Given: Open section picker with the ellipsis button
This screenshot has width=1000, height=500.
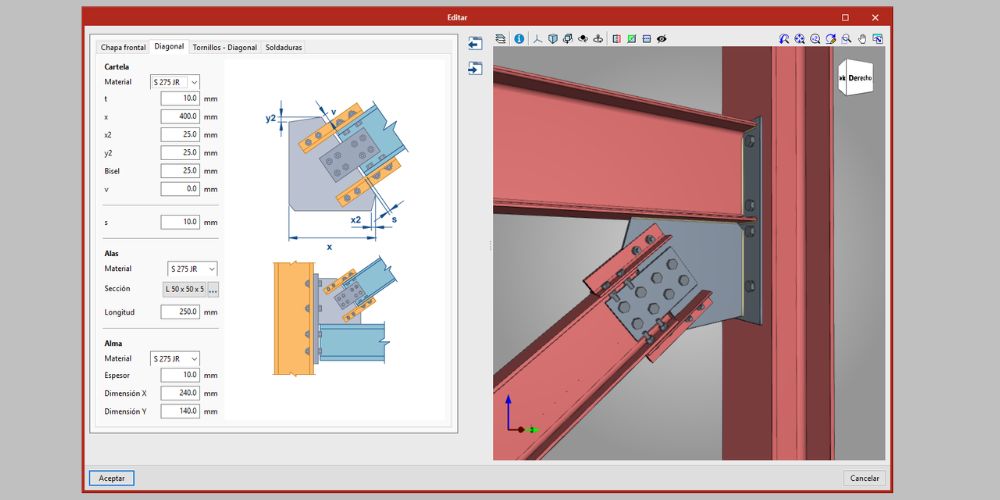Looking at the screenshot, I should coord(213,290).
